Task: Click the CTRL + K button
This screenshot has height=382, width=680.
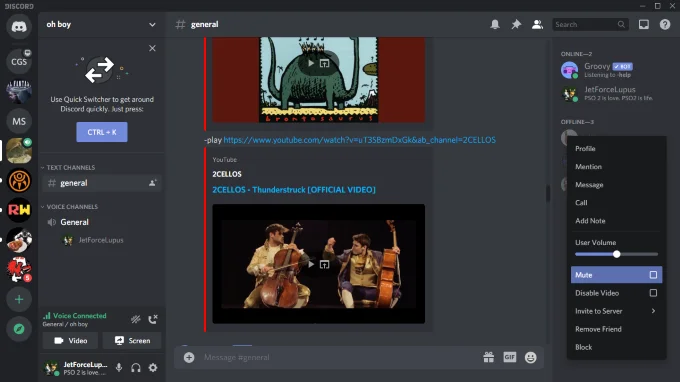Action: pos(102,132)
